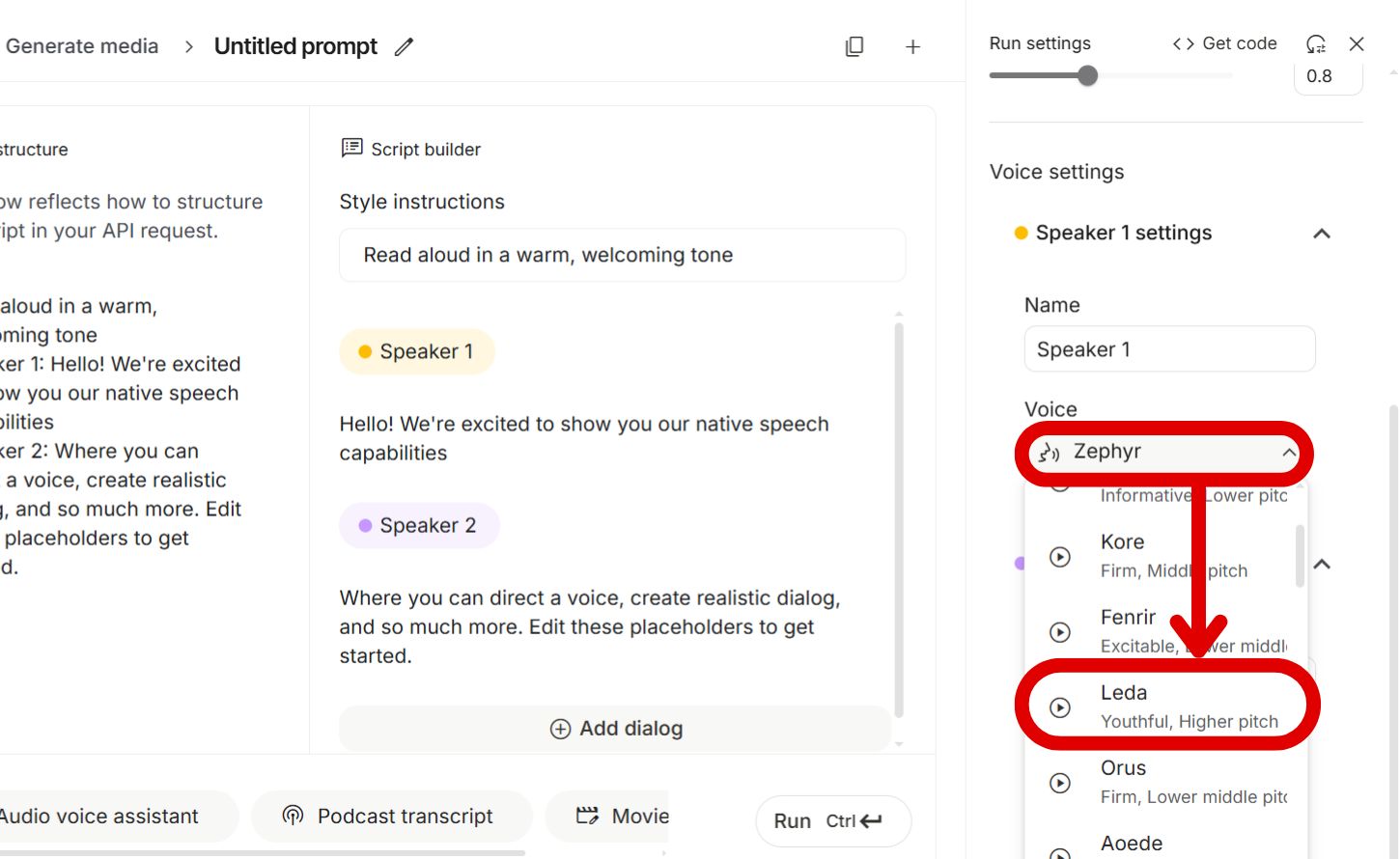Click the Speaker 1 name input field
This screenshot has height=859, width=1400.
[x=1168, y=348]
